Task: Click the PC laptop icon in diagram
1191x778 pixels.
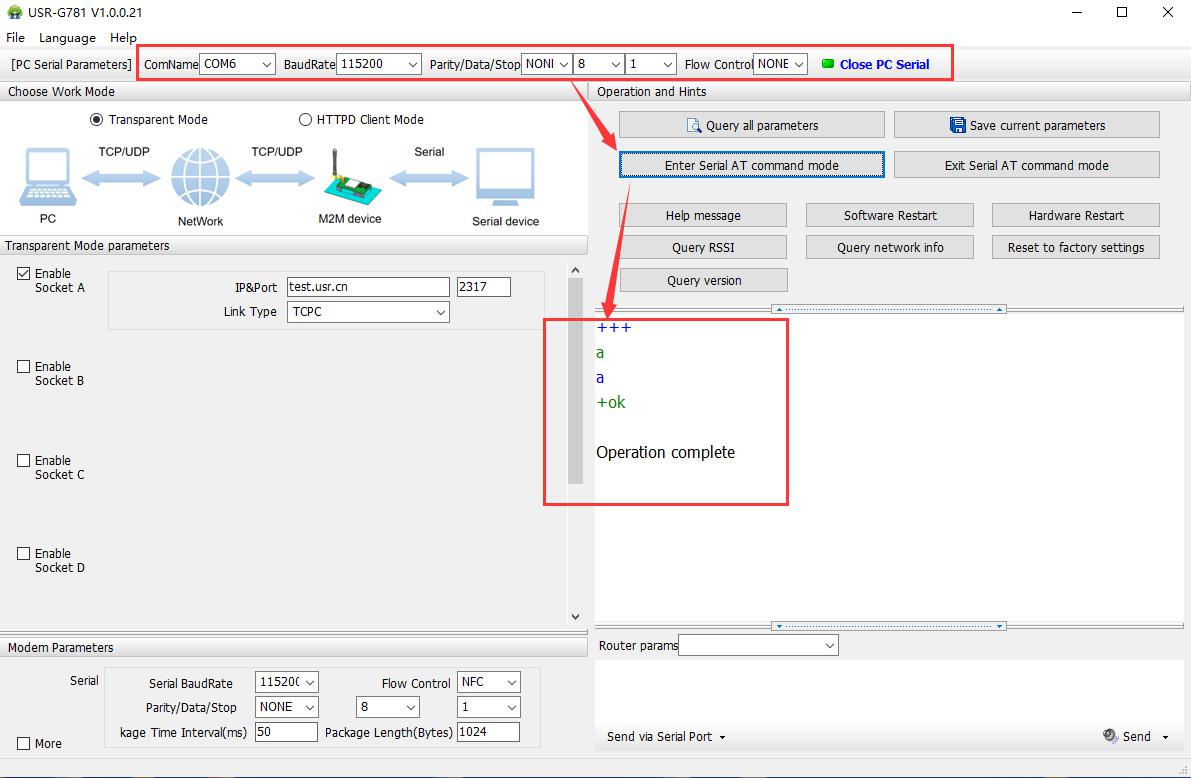Action: pyautogui.click(x=48, y=177)
